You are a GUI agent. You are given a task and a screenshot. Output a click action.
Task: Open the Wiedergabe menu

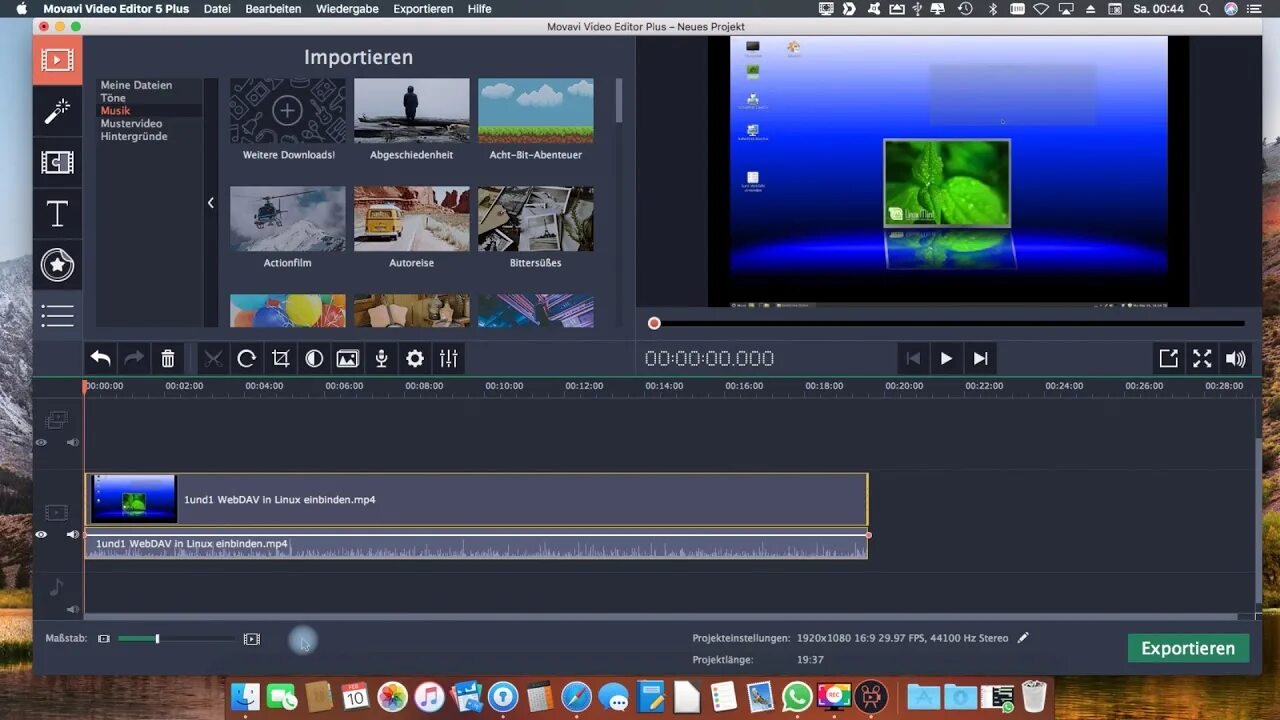point(347,9)
